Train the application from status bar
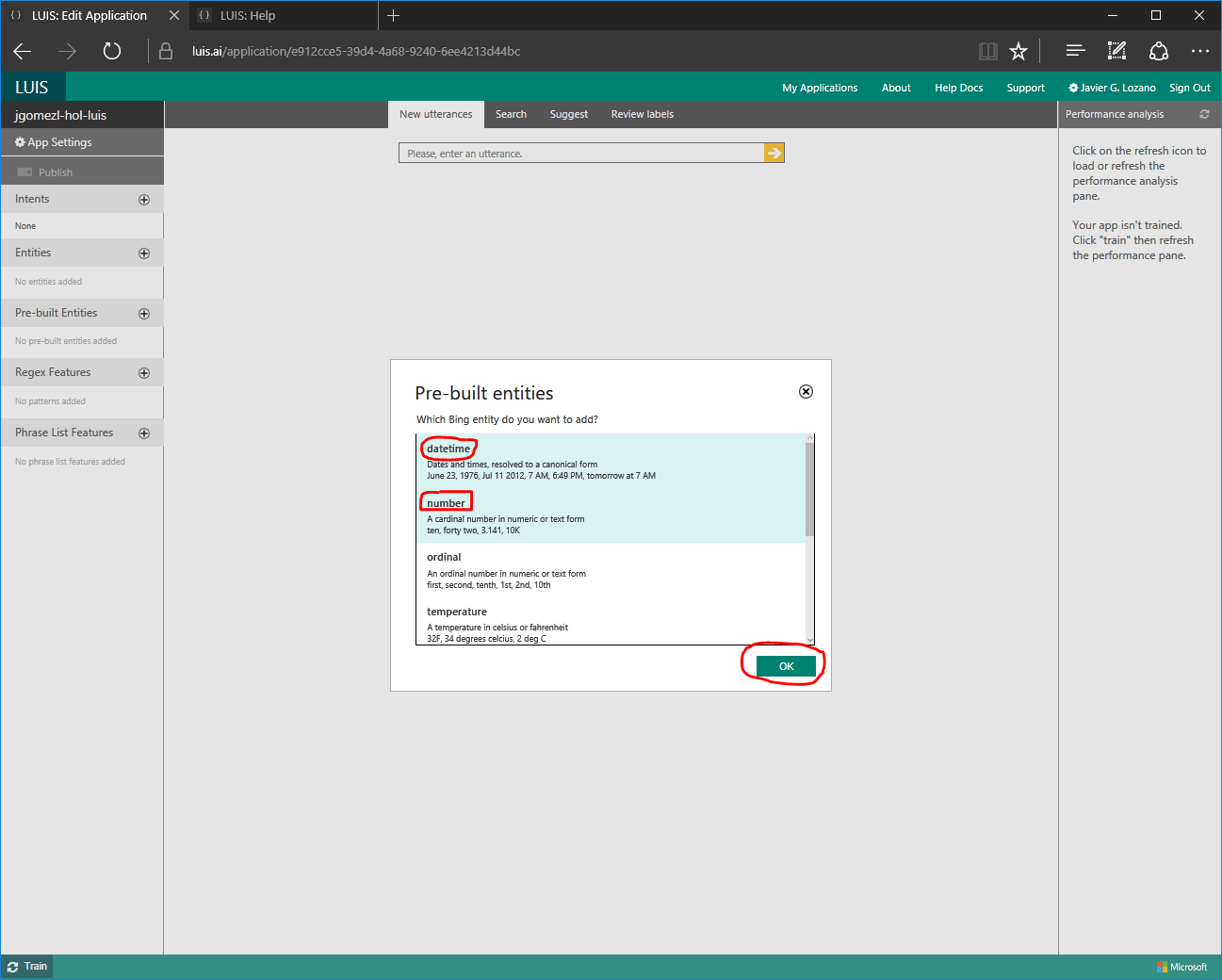Viewport: 1222px width, 980px height. point(27,966)
